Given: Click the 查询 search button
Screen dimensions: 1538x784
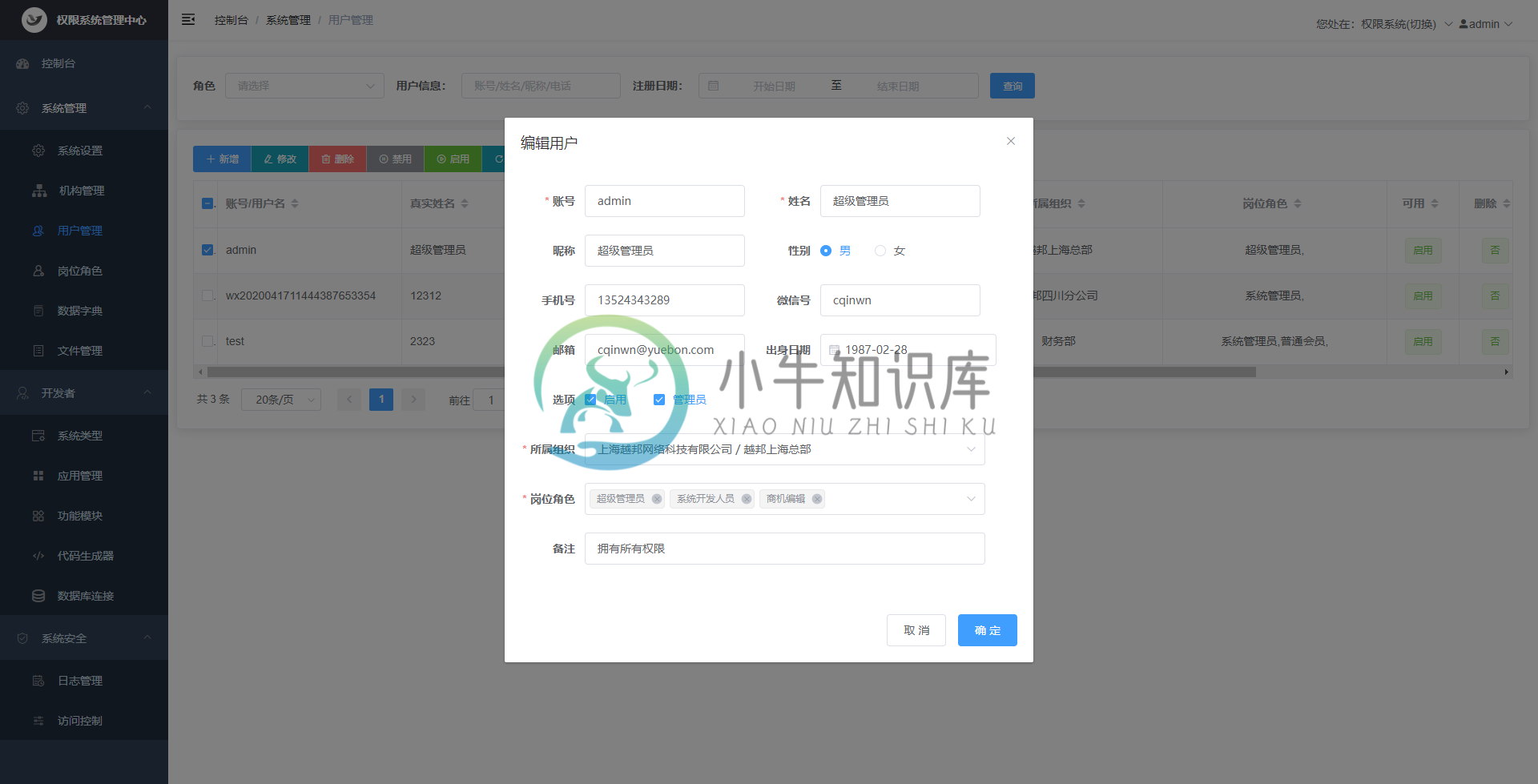Looking at the screenshot, I should coord(1013,86).
